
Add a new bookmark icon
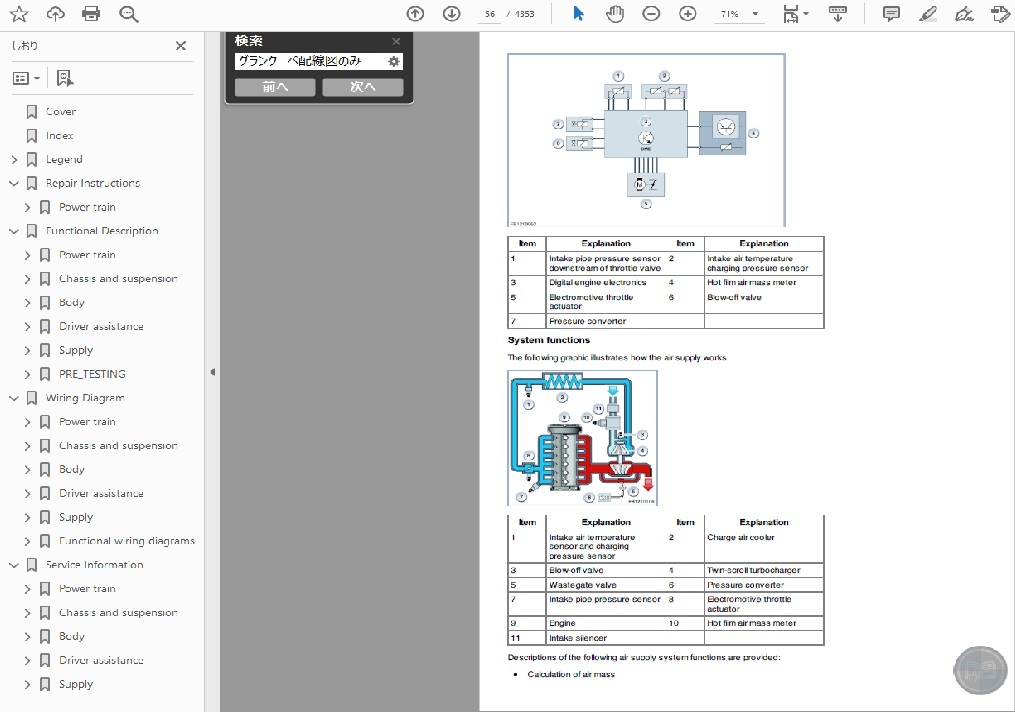(65, 78)
